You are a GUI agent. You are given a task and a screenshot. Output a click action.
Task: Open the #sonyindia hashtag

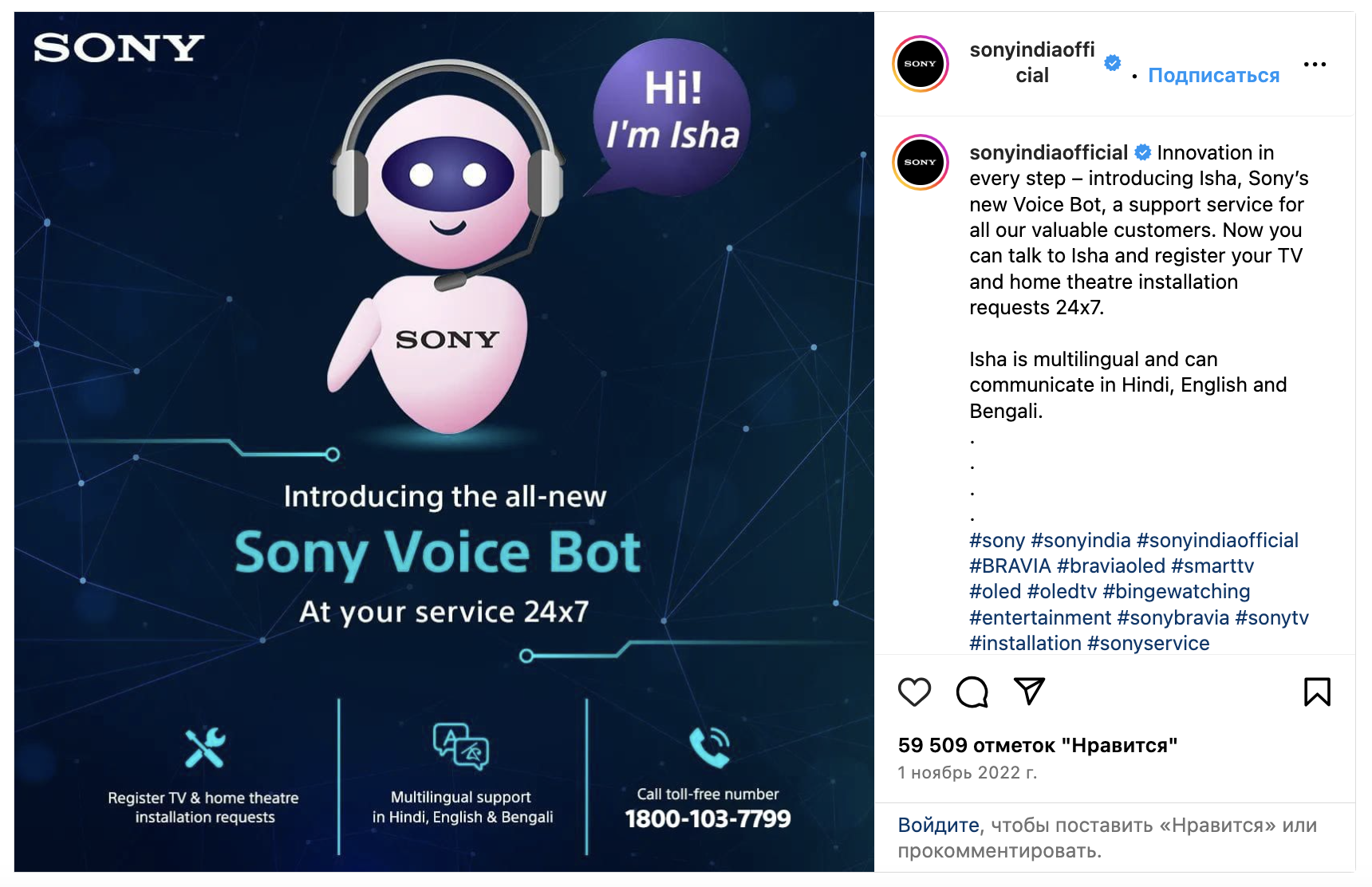point(1081,540)
